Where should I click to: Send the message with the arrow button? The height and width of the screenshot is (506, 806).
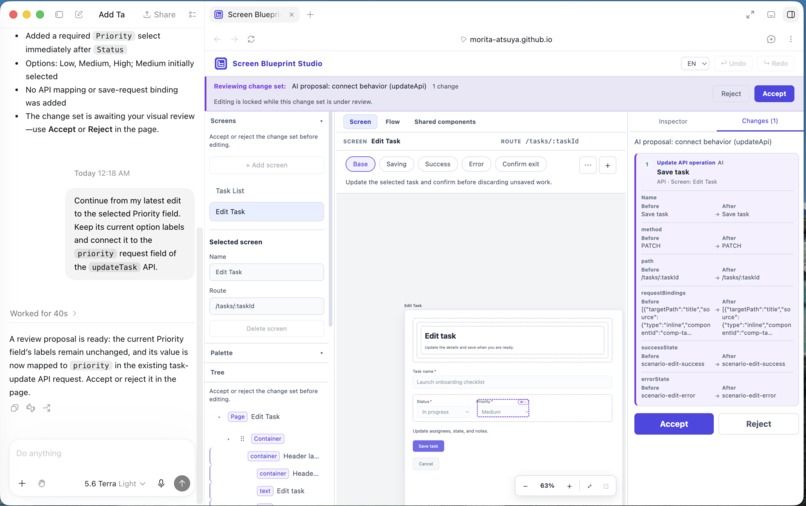(x=182, y=483)
